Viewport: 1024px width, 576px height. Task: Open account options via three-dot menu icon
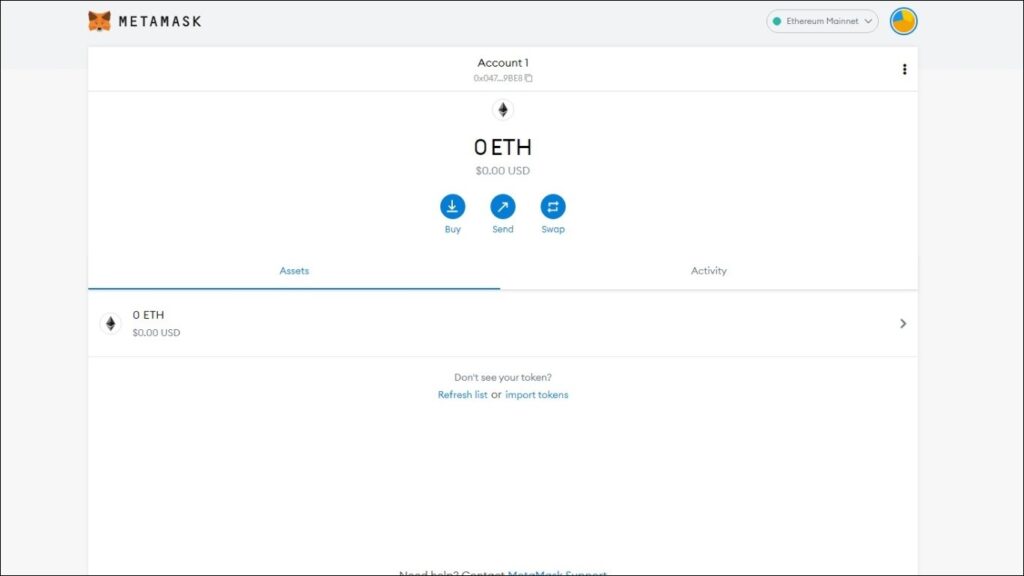tap(905, 69)
